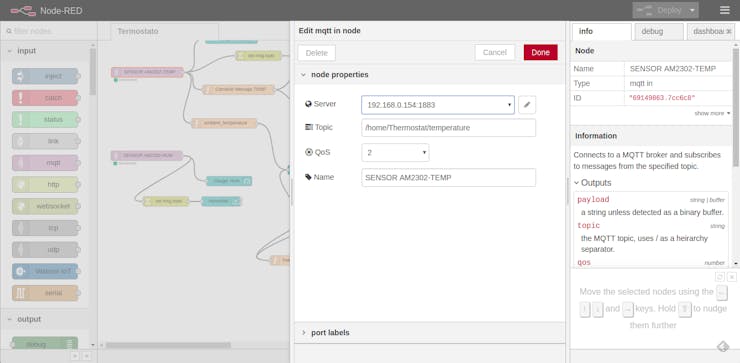Select the inject node in palette
The image size is (740, 363).
coord(46,76)
